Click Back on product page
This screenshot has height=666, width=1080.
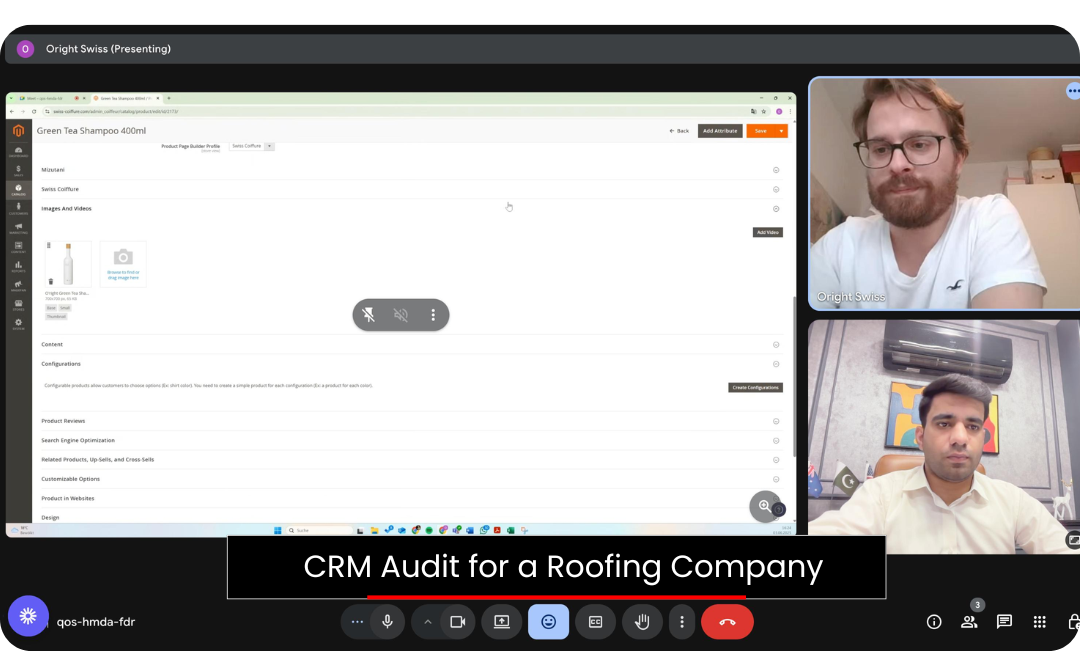(679, 131)
